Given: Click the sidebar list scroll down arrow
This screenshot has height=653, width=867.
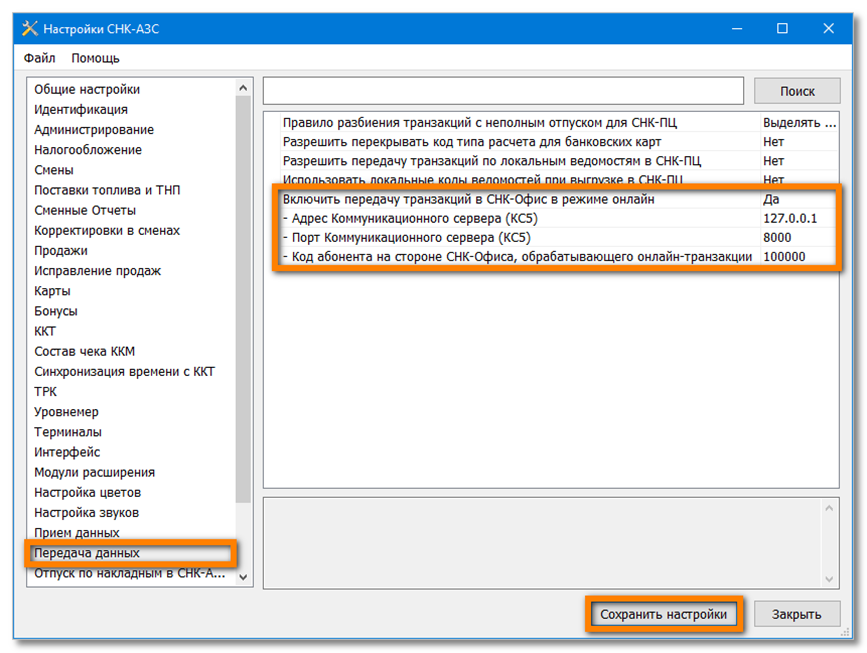Looking at the screenshot, I should 245,576.
